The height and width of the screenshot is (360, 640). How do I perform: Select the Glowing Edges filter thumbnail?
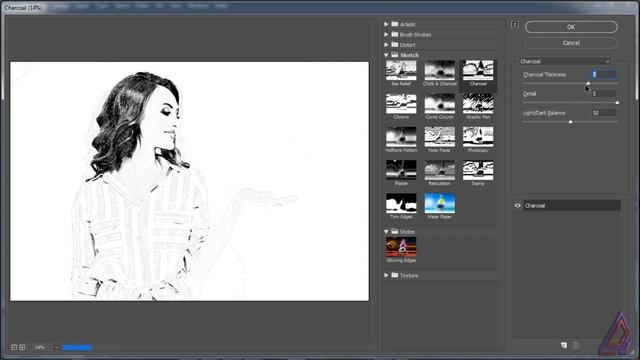[401, 247]
